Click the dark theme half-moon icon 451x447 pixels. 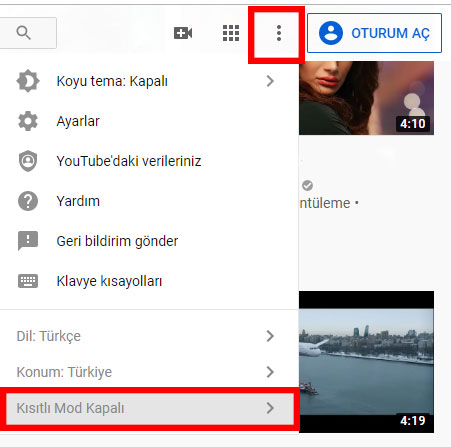[x=28, y=81]
